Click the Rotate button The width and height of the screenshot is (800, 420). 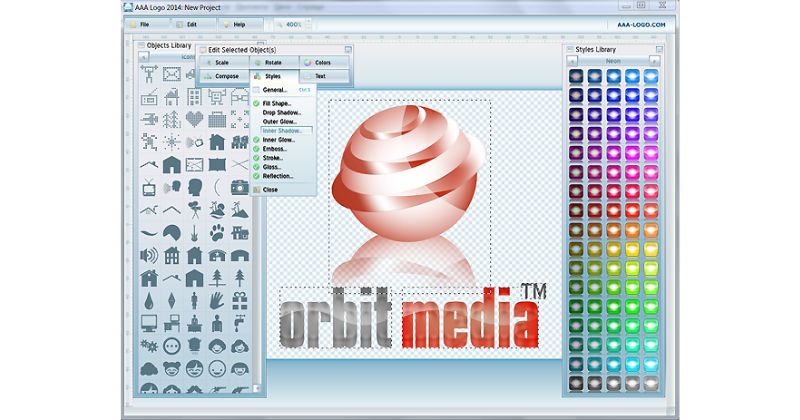coord(273,62)
